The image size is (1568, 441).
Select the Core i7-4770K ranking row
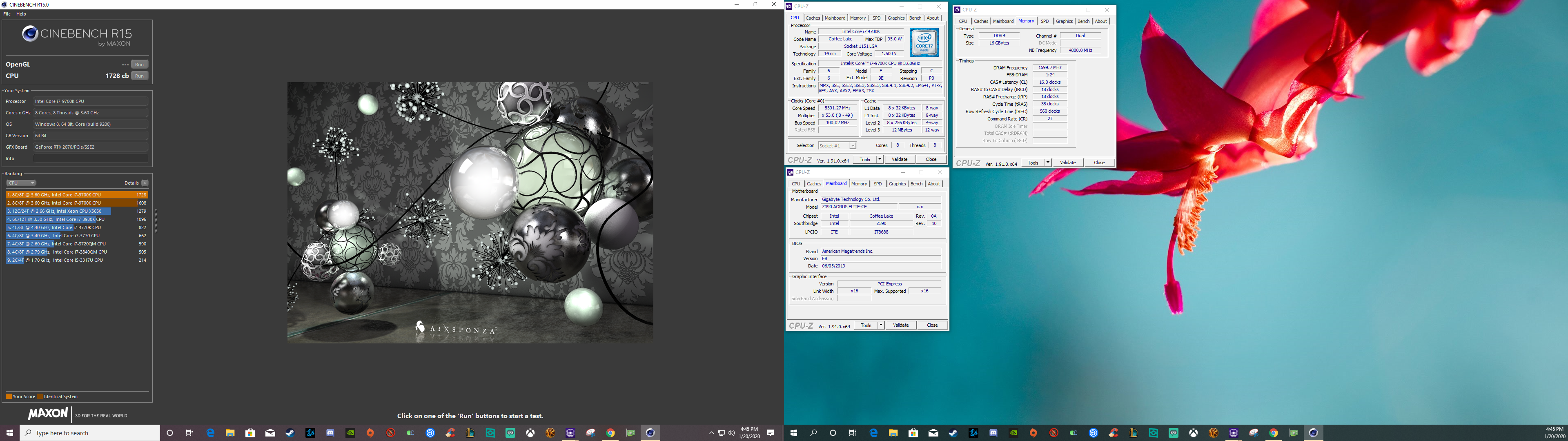coord(77,227)
